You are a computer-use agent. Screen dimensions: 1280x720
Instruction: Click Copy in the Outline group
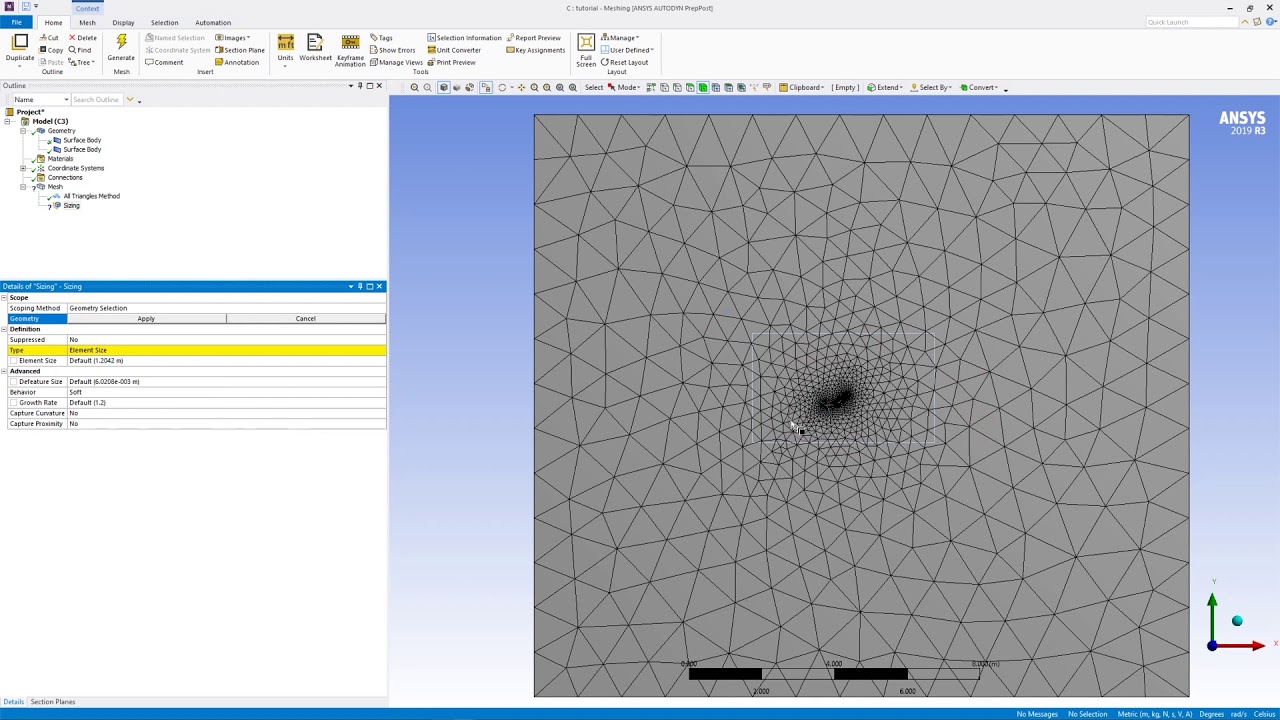click(51, 50)
